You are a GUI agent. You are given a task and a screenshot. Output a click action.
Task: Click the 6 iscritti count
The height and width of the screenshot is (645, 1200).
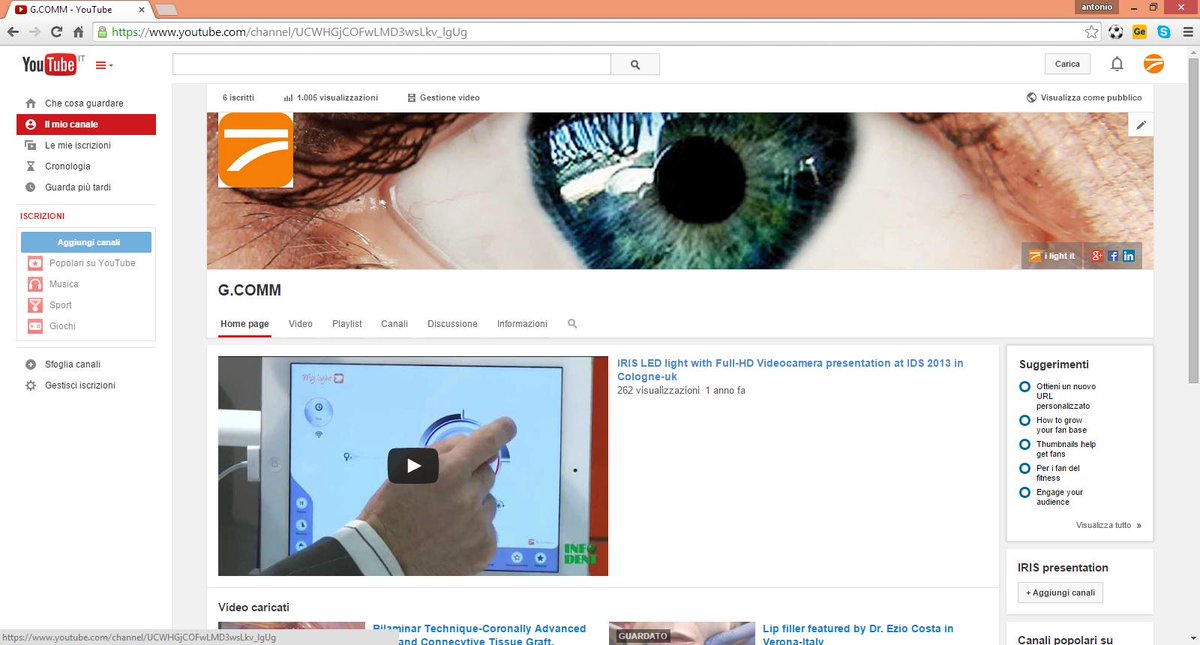click(238, 98)
